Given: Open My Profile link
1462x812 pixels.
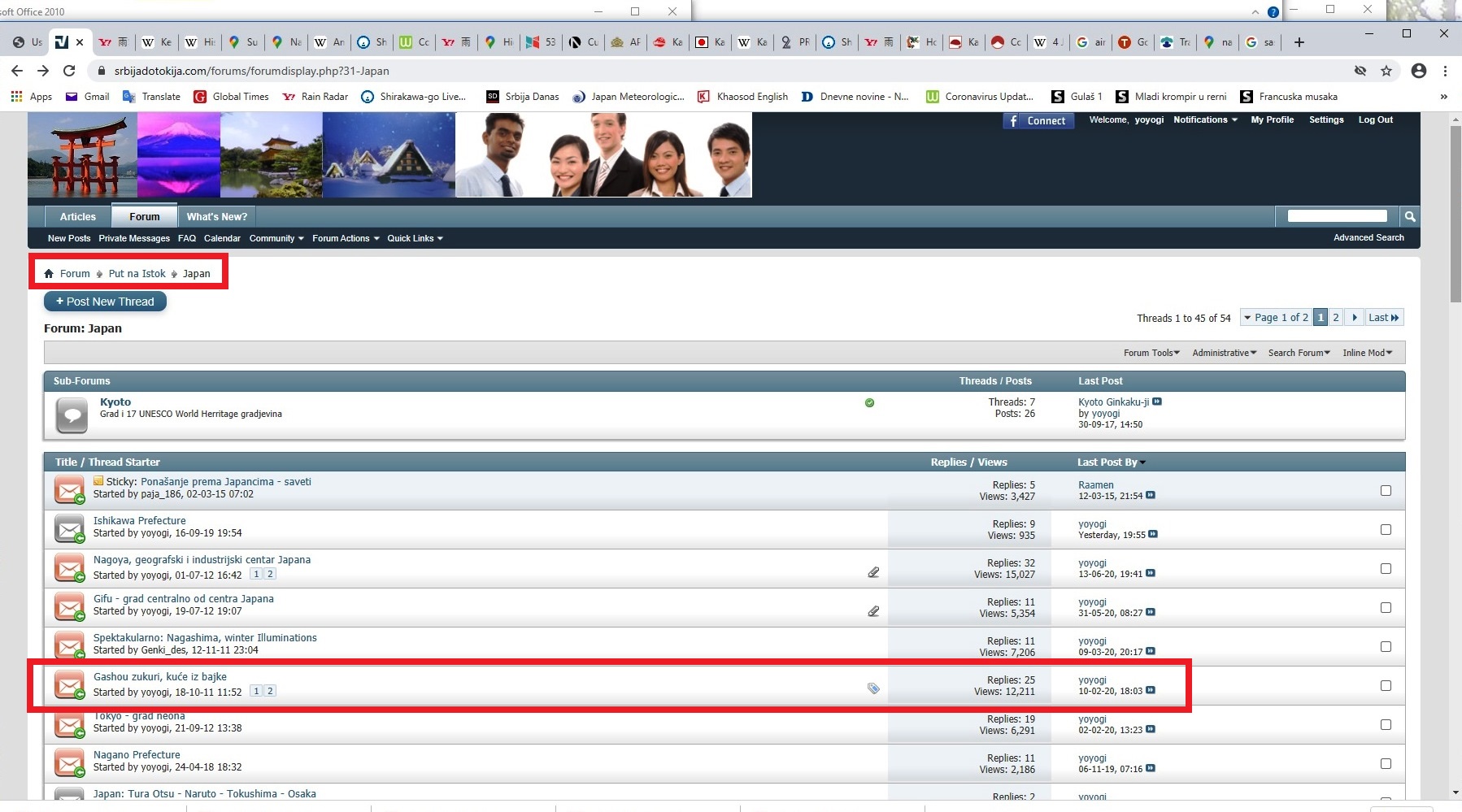Looking at the screenshot, I should pos(1272,119).
